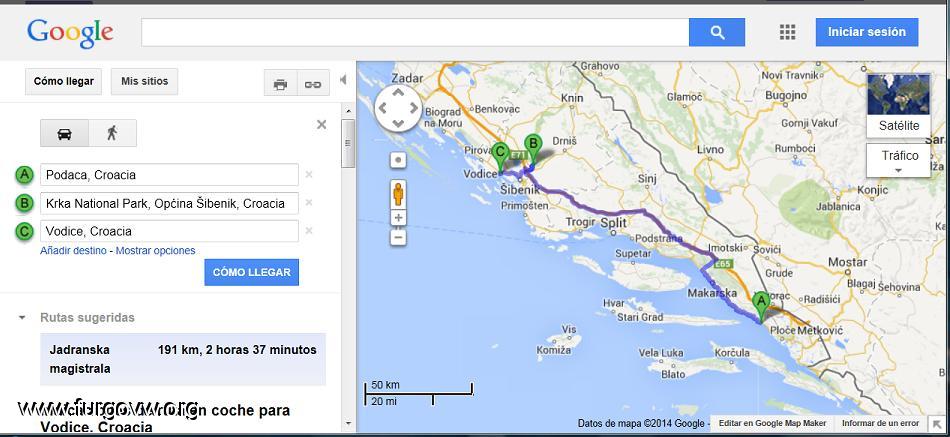Click the print icon
This screenshot has width=950, height=437.
280,84
